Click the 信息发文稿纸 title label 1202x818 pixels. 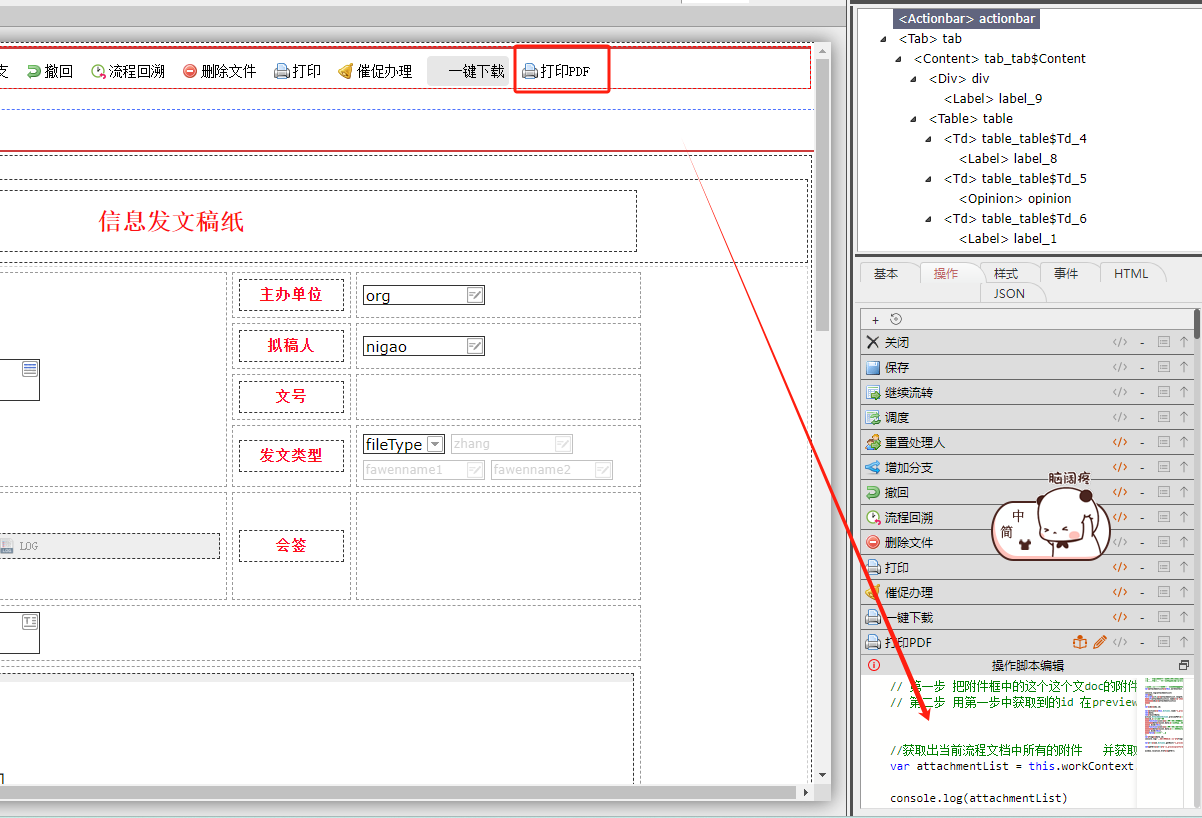click(171, 221)
